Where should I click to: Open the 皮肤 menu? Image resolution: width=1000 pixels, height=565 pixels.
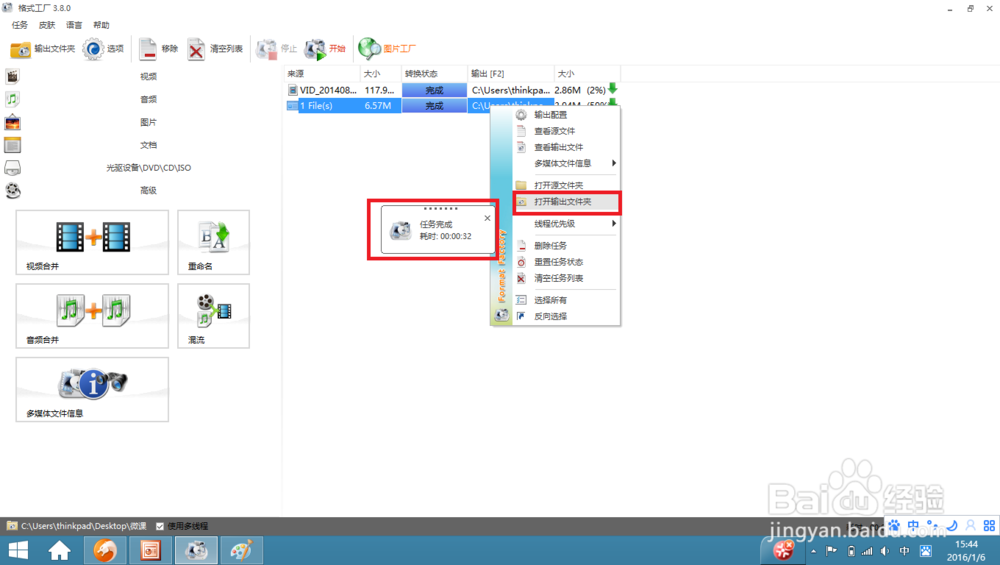[47, 25]
